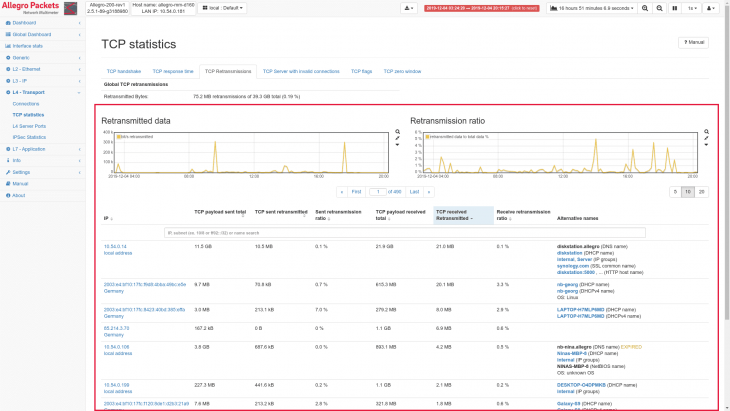
Task: Switch to the TCP handshake tab
Action: (x=124, y=72)
